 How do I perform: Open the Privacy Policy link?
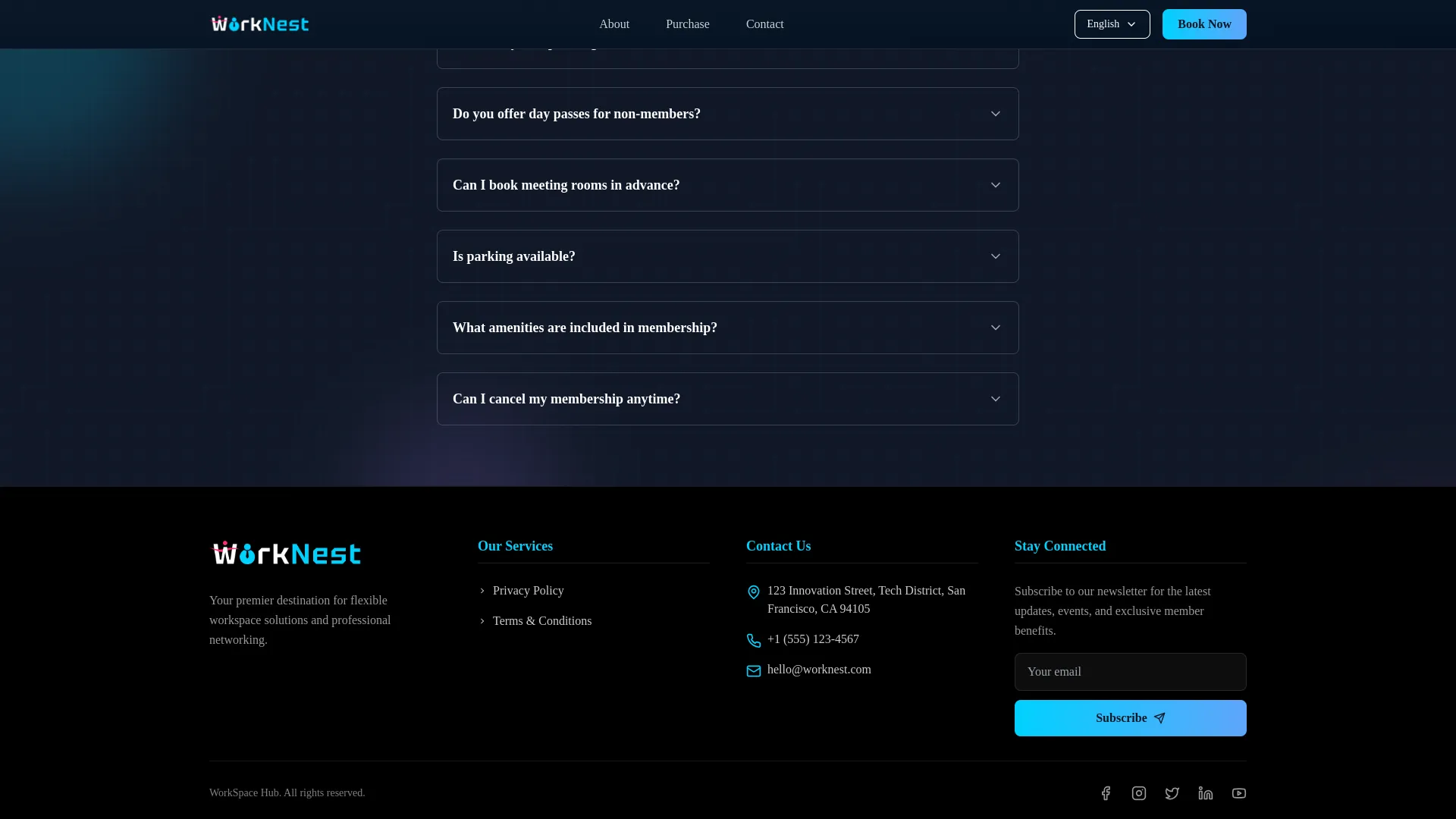(x=528, y=591)
